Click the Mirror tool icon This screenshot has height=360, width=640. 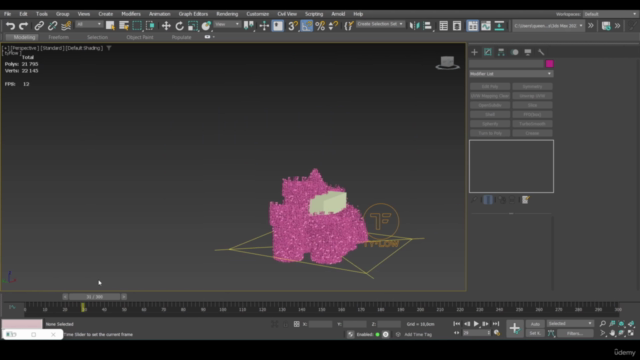(x=414, y=26)
